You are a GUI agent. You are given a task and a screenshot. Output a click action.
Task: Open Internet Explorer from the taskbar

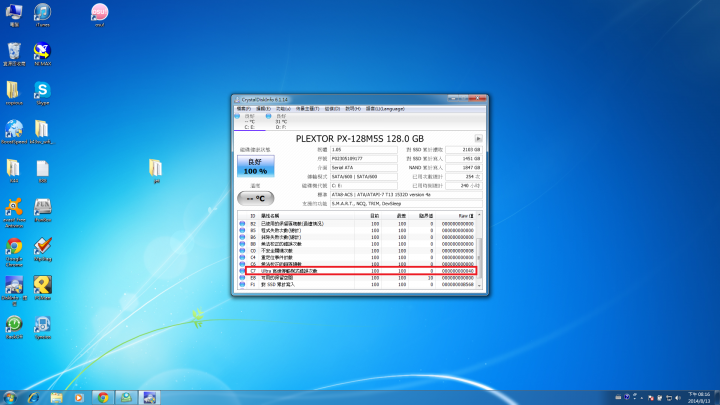click(x=33, y=398)
